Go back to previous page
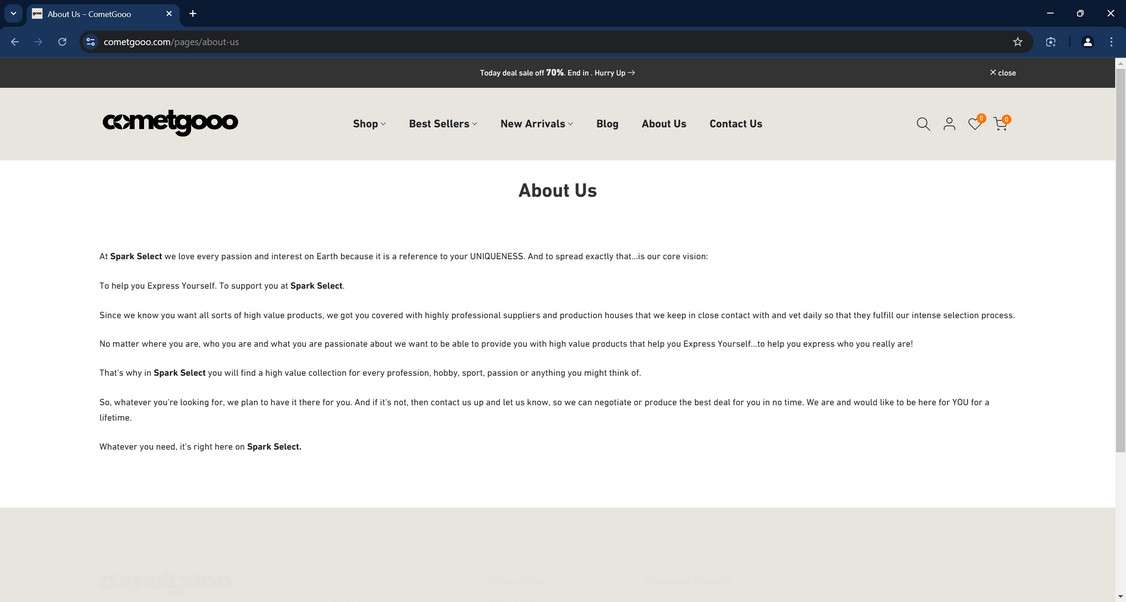Image resolution: width=1126 pixels, height=602 pixels. click(x=15, y=42)
